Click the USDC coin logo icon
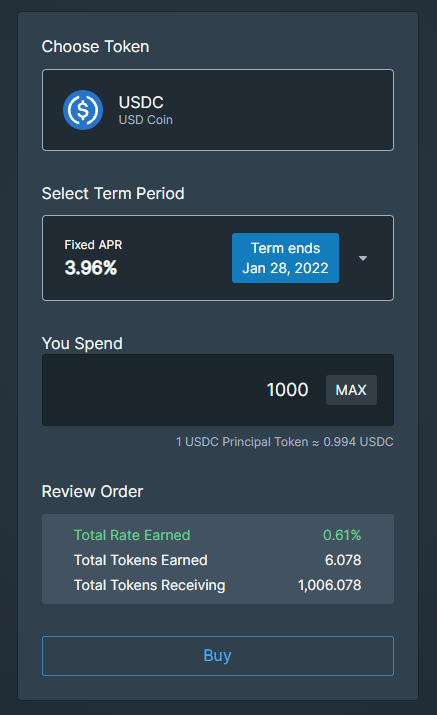Image resolution: width=437 pixels, height=715 pixels. click(x=83, y=110)
